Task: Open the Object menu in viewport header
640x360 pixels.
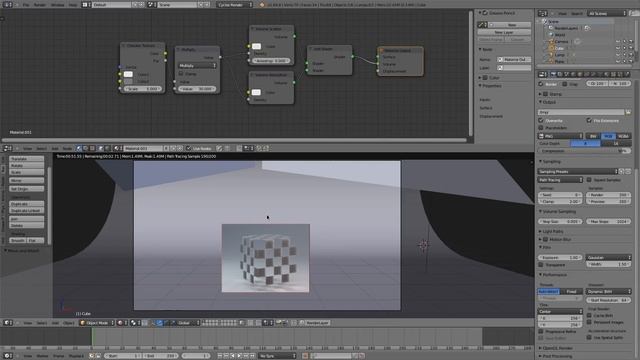Action: [x=69, y=323]
